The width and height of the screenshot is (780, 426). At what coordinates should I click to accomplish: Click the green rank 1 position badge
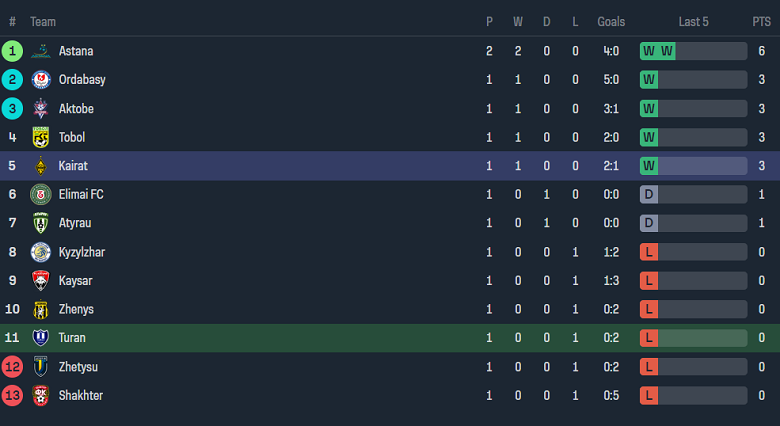pos(13,51)
